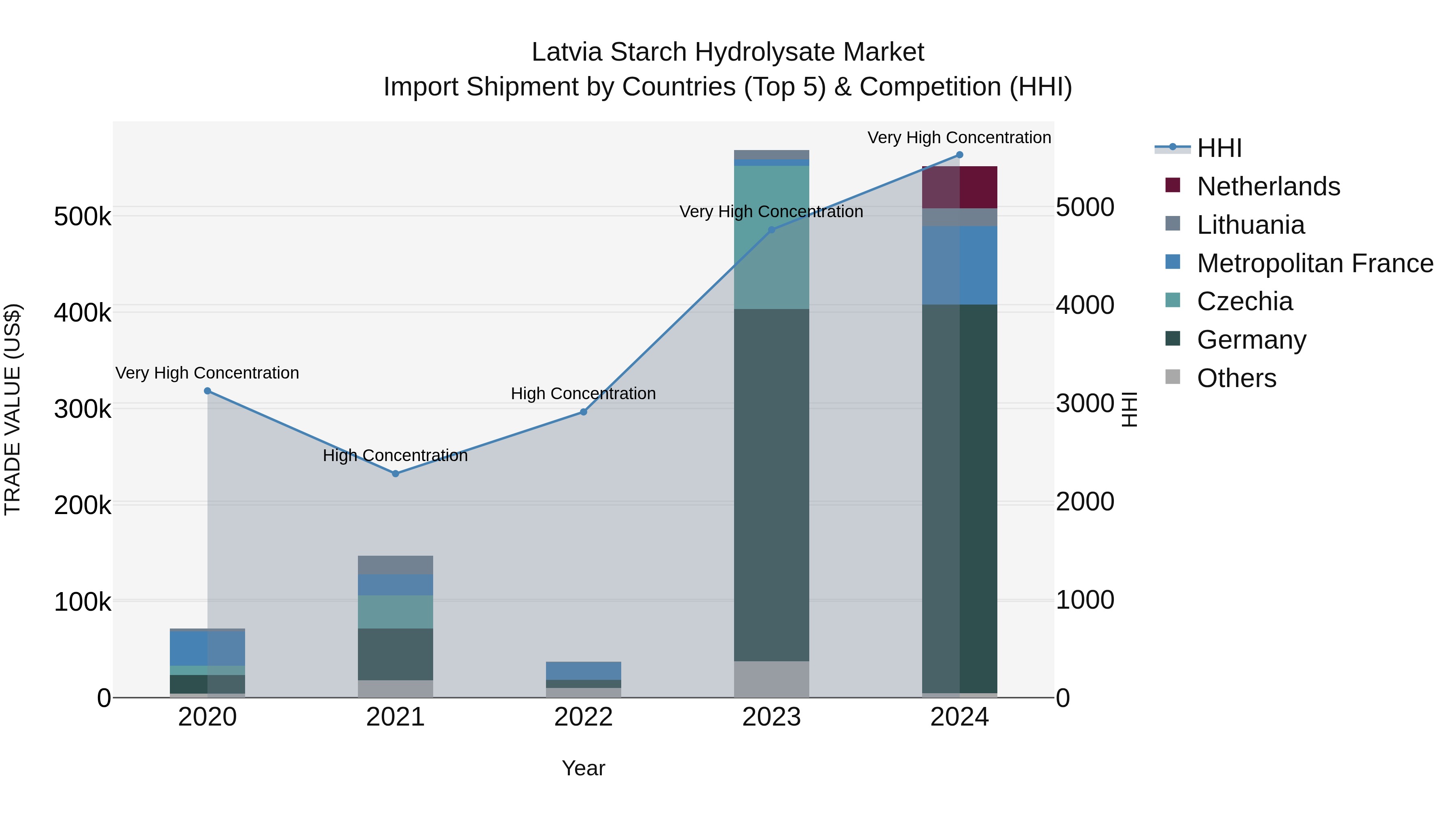Toggle the Czechia legend entry

click(x=1229, y=301)
